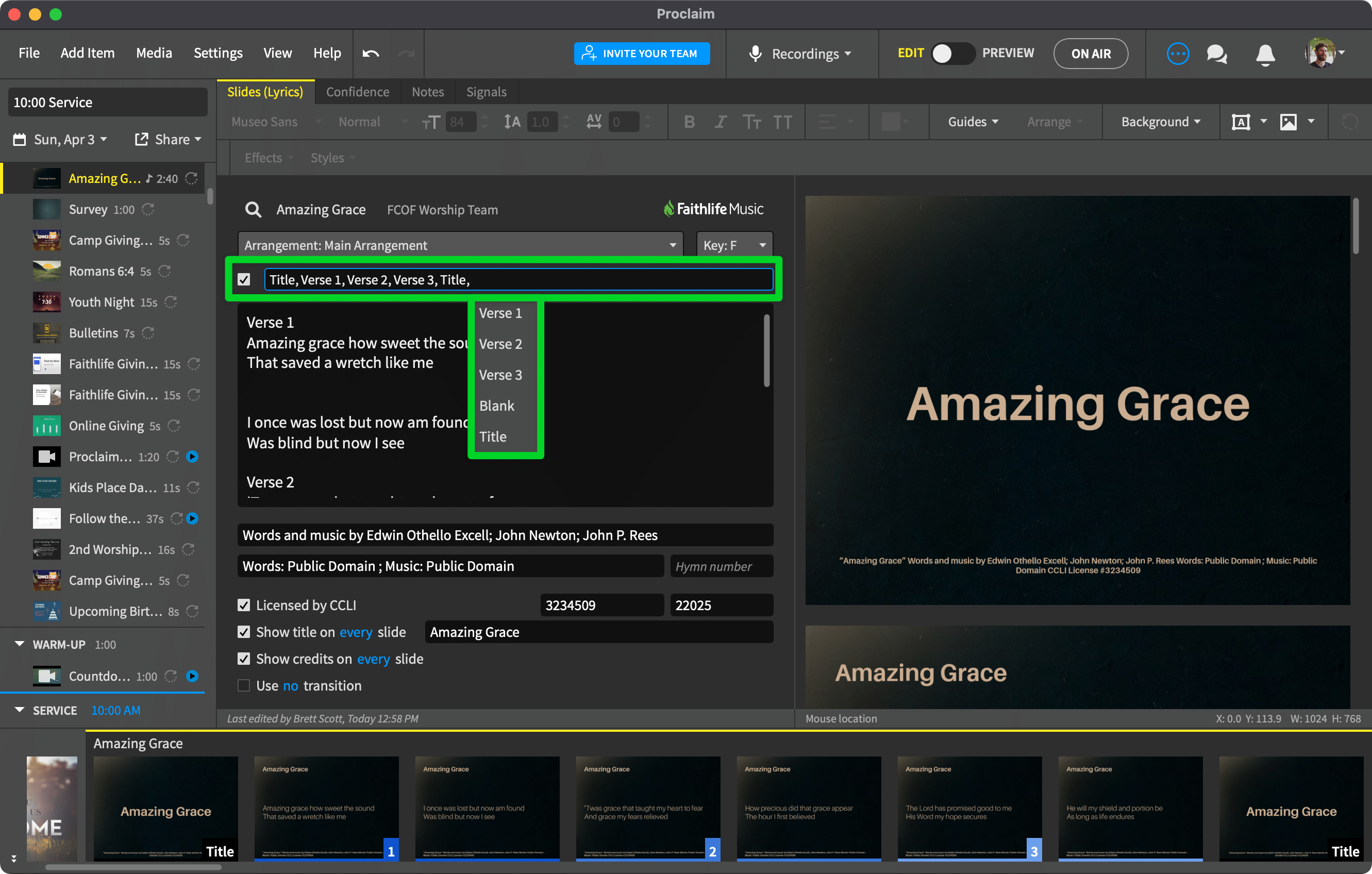Click the line spacing icon

[512, 122]
